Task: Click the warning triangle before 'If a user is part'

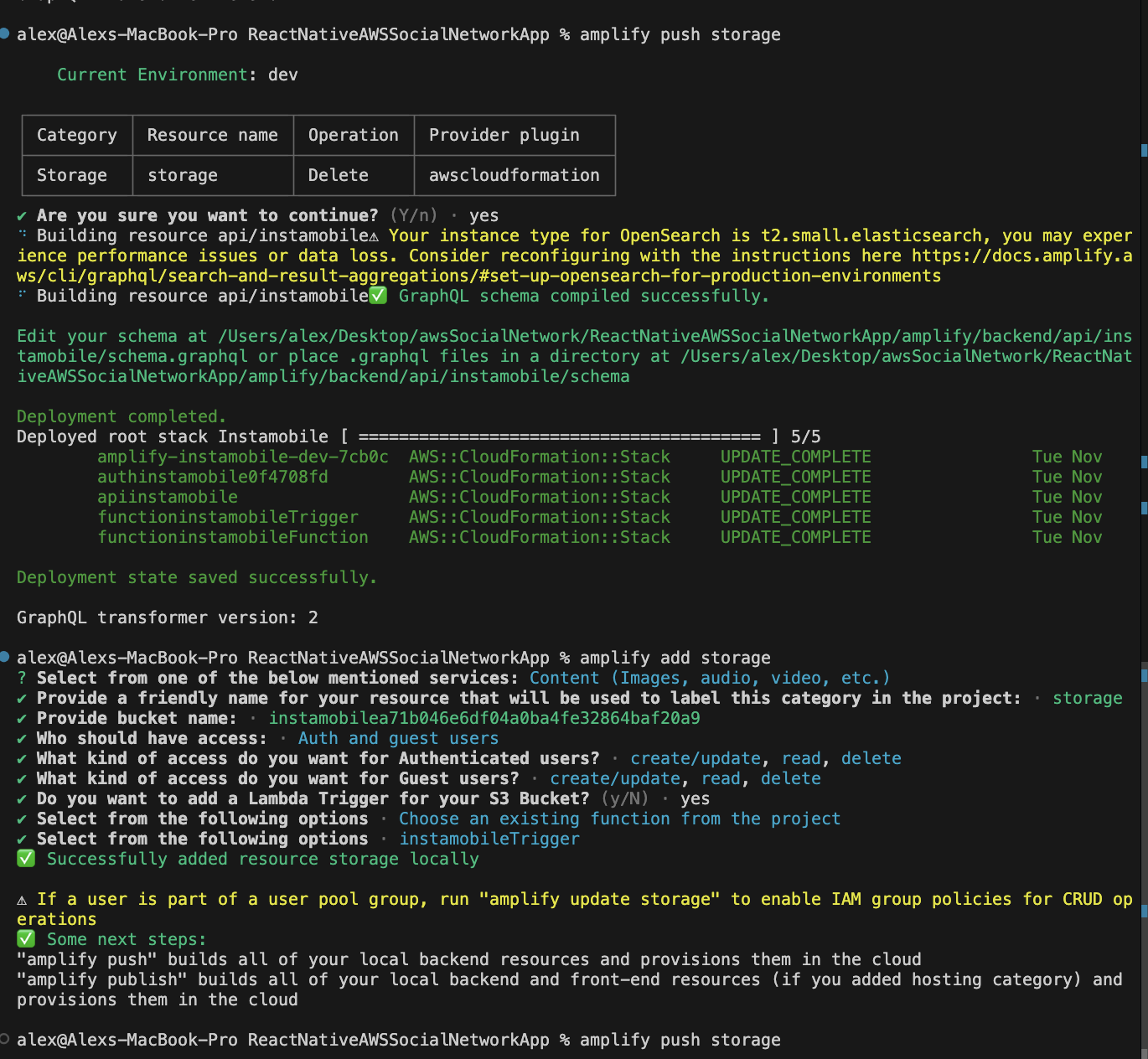Action: (22, 900)
